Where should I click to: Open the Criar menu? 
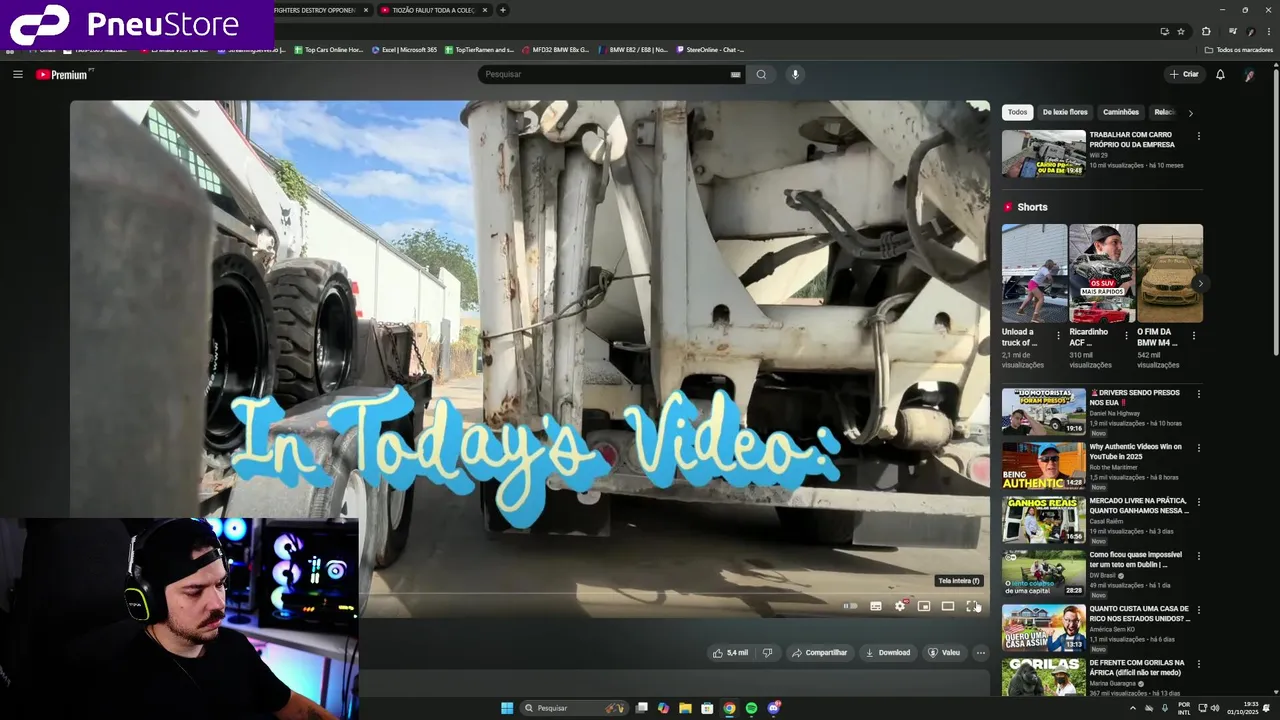click(1184, 74)
